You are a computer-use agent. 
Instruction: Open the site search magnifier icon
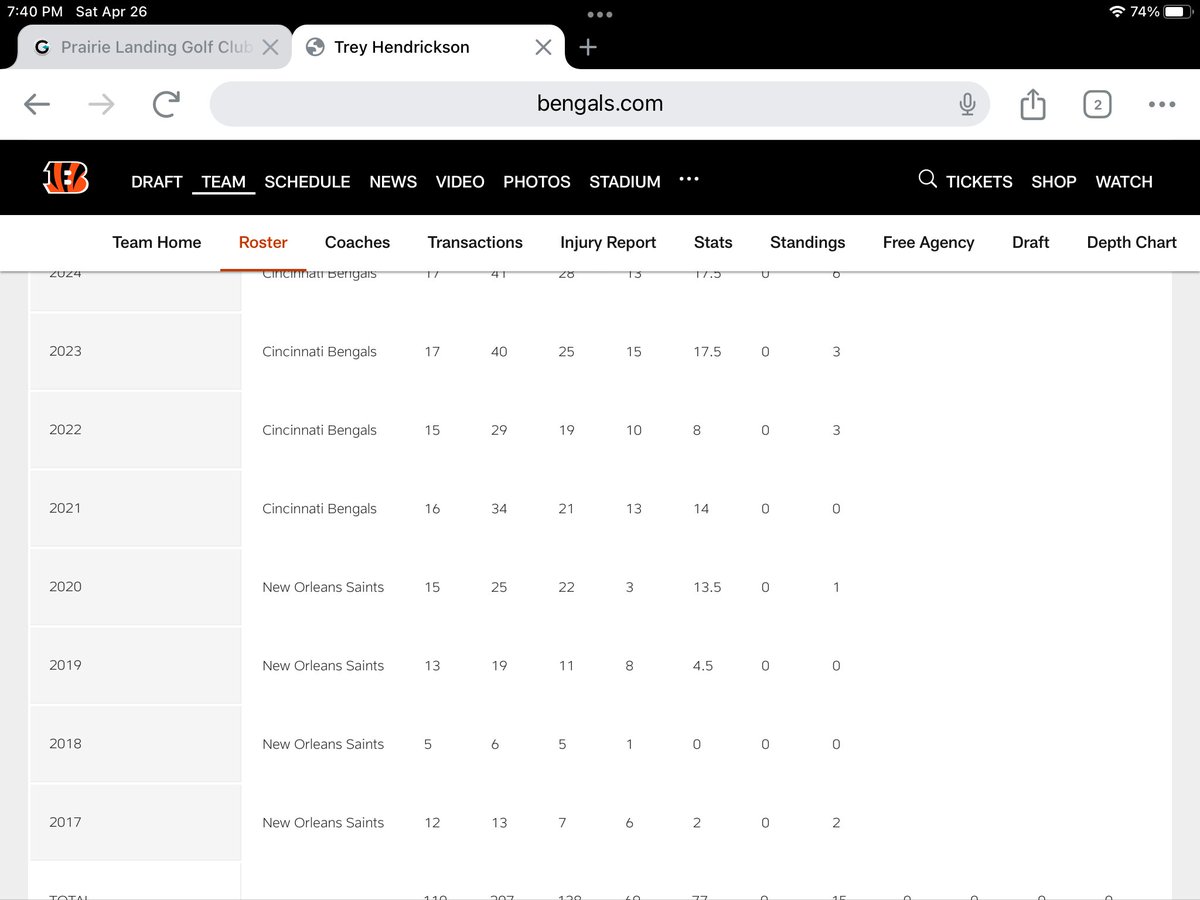[927, 179]
